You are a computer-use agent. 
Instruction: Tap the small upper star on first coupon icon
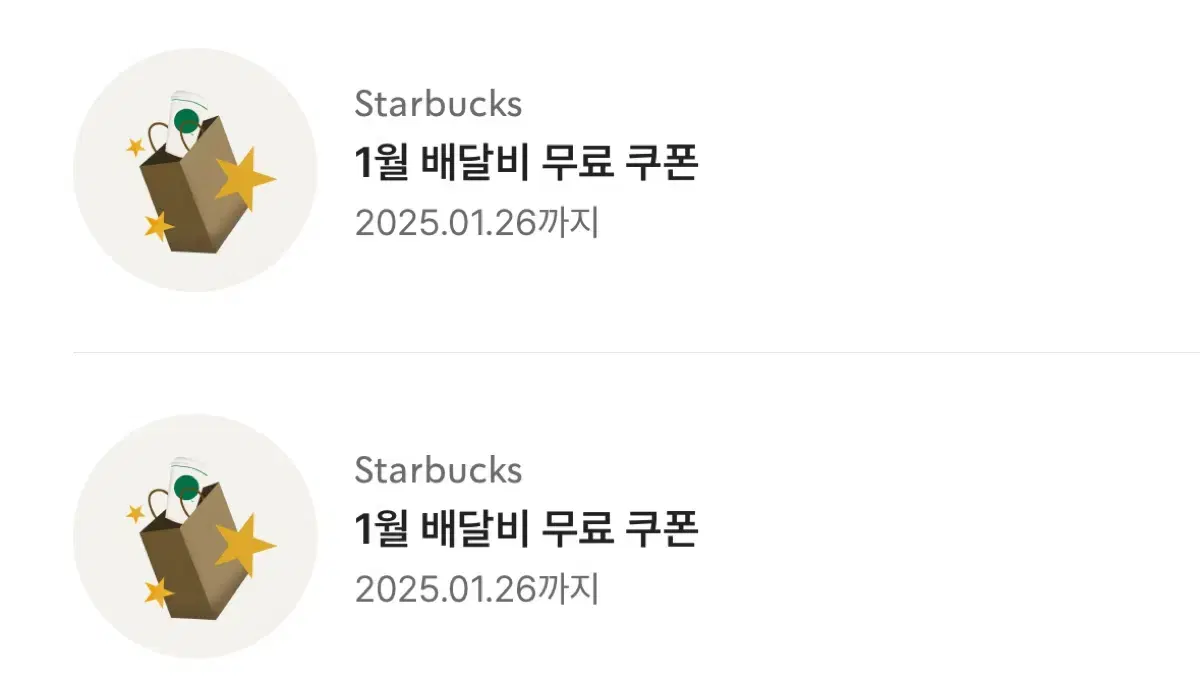pos(135,147)
